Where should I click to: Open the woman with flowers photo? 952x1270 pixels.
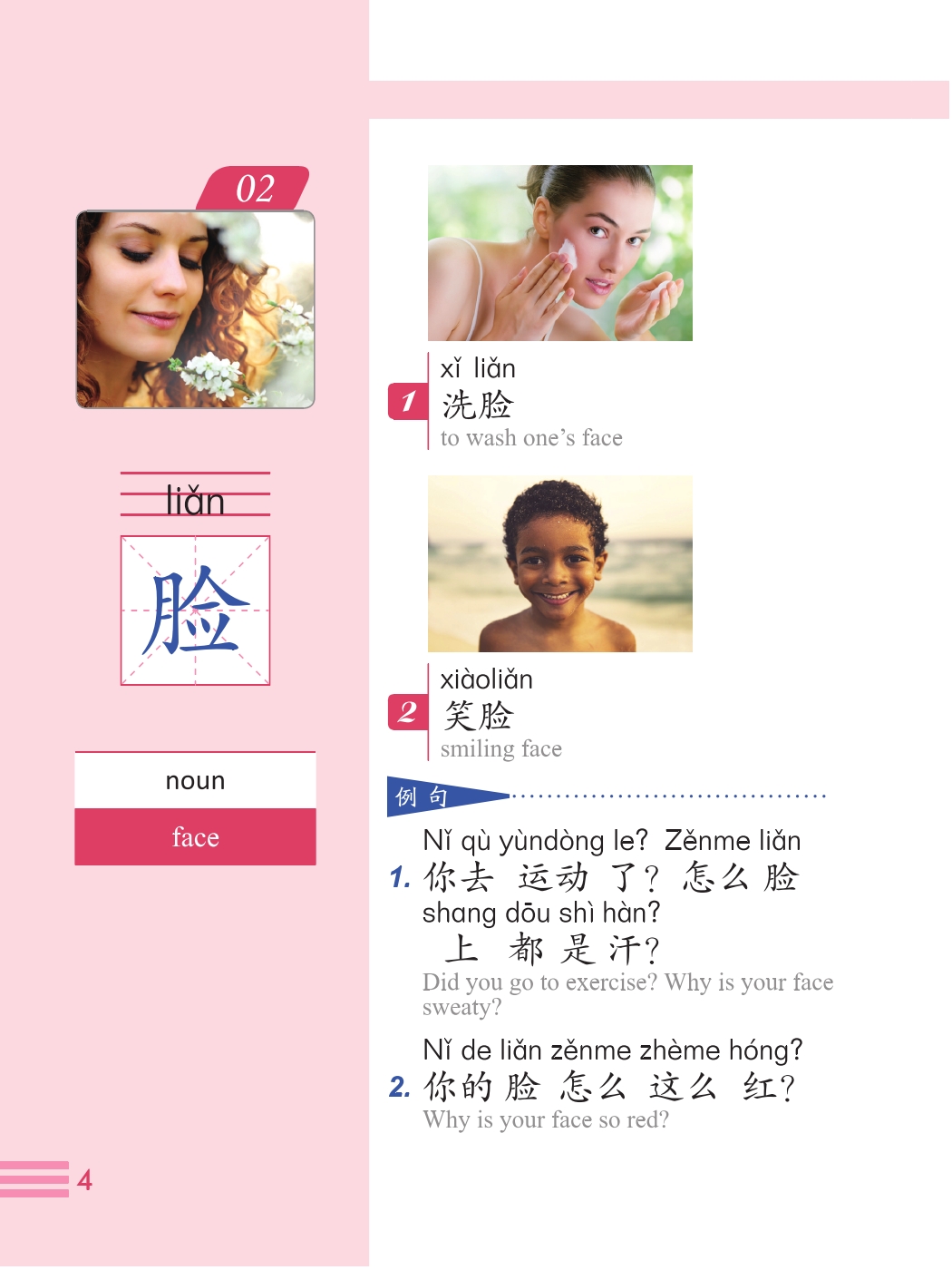pyautogui.click(x=195, y=309)
